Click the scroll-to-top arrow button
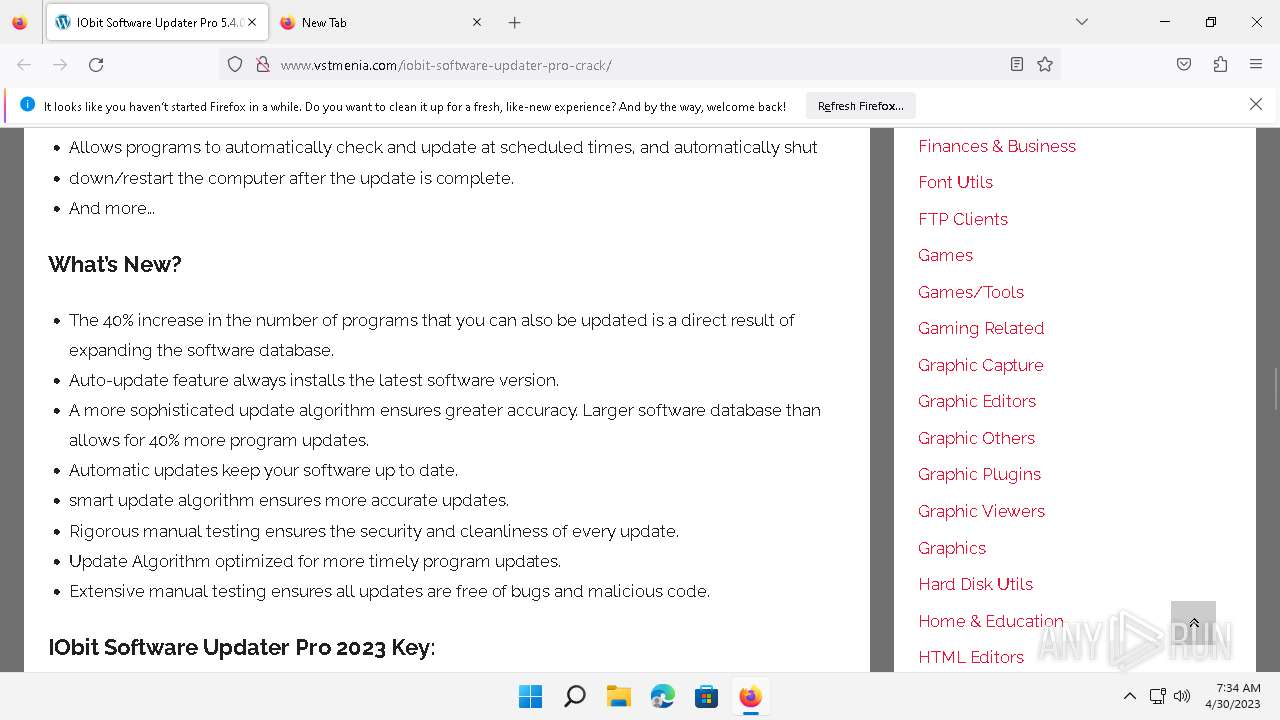1280x720 pixels. click(x=1193, y=623)
